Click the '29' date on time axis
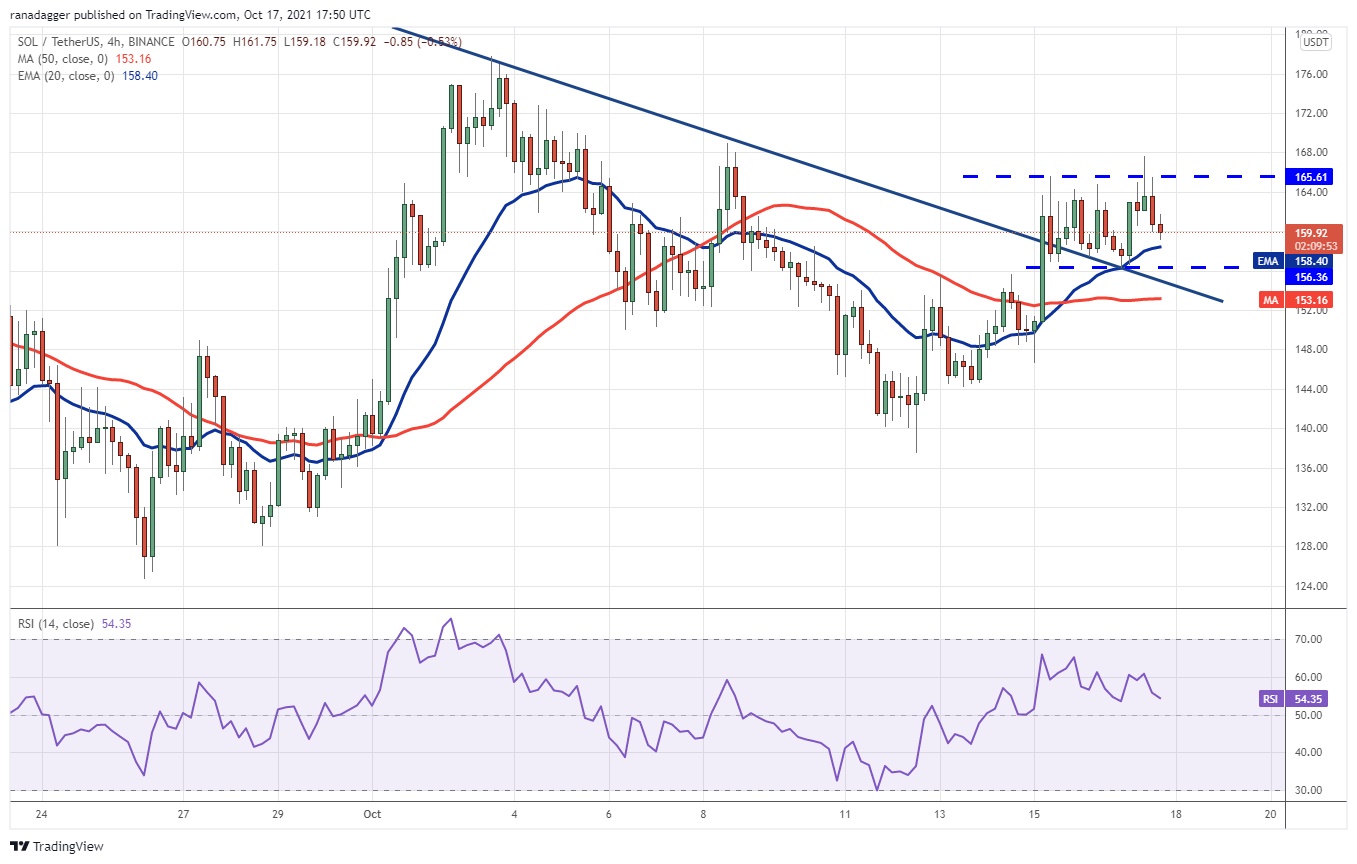This screenshot has width=1357, height=864. [x=277, y=815]
